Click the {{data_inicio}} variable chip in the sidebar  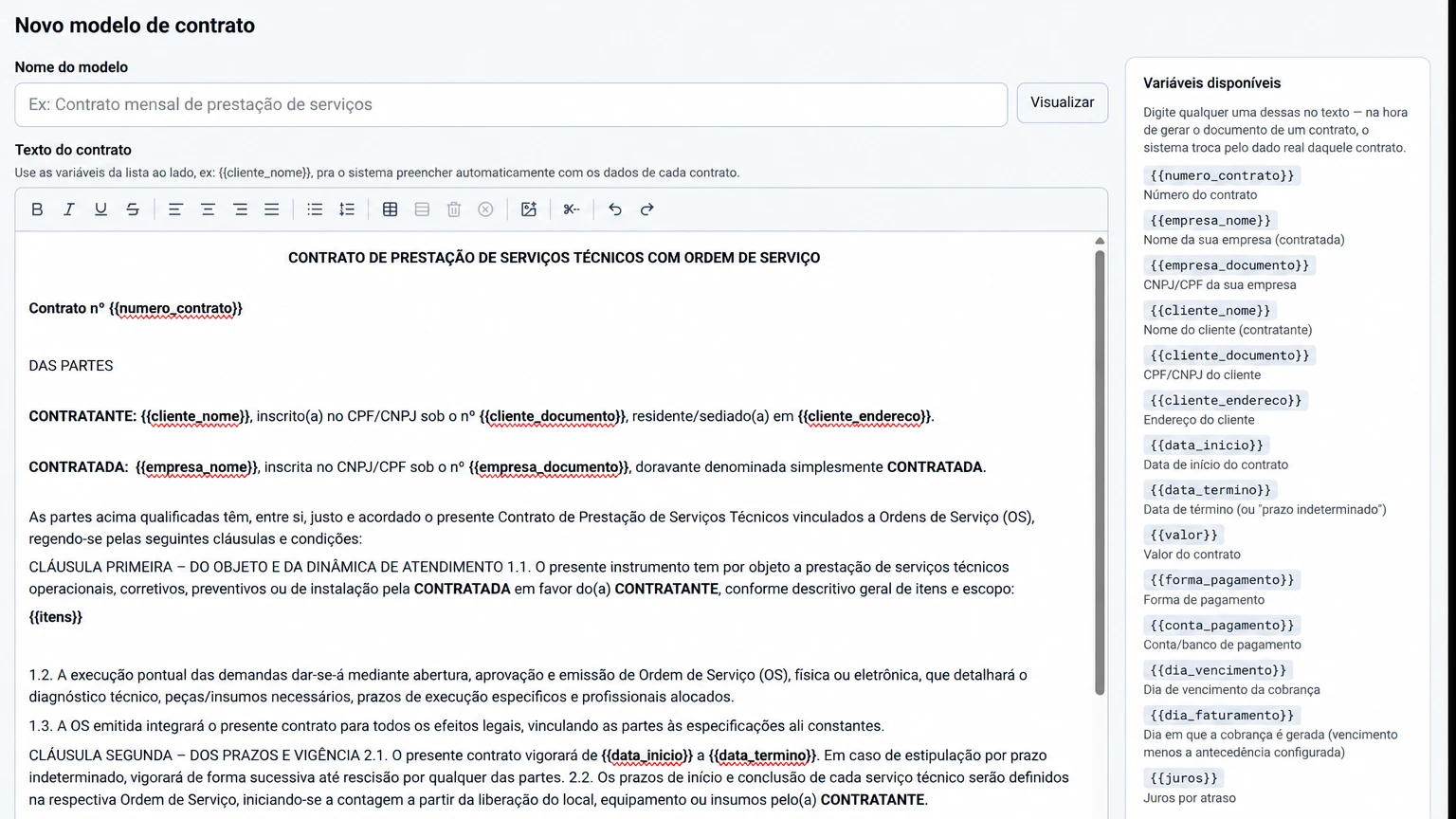(1207, 446)
